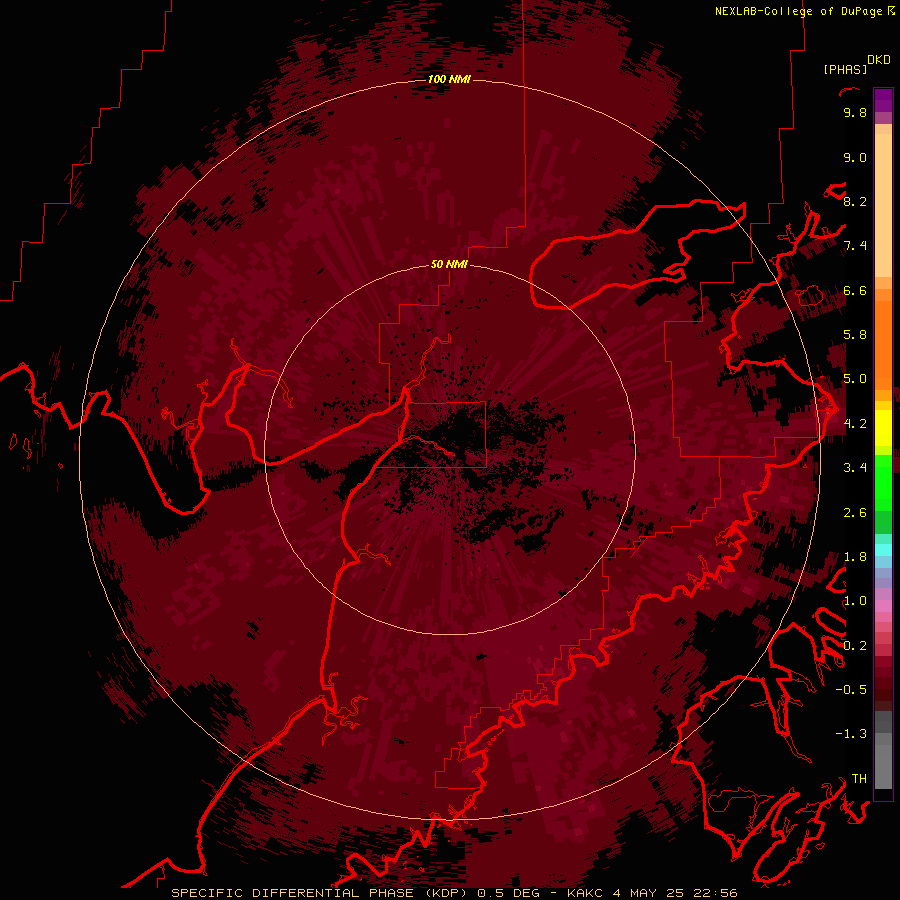Click the 6.6 scale value
Image resolution: width=900 pixels, height=900 pixels.
point(855,290)
